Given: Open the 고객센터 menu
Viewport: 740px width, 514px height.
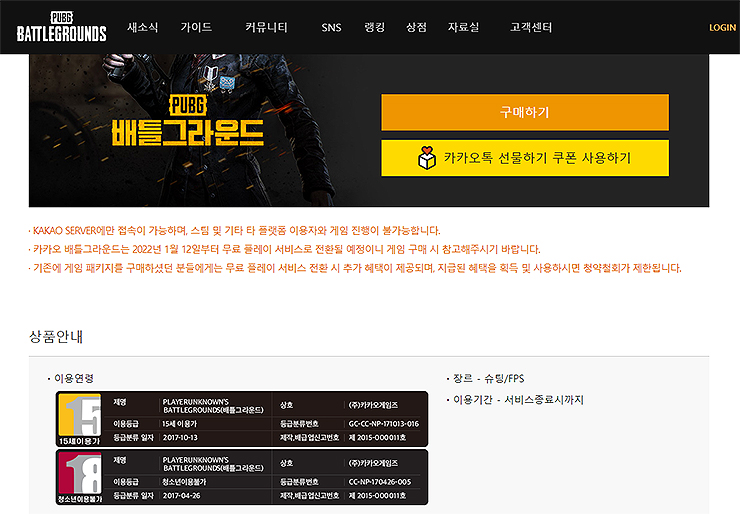Looking at the screenshot, I should 531,27.
